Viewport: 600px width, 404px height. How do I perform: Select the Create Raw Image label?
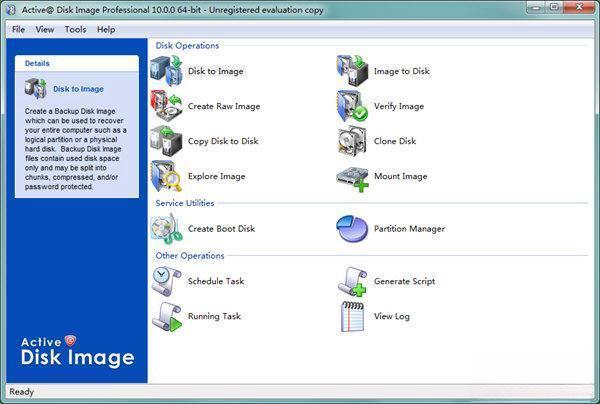coord(224,106)
